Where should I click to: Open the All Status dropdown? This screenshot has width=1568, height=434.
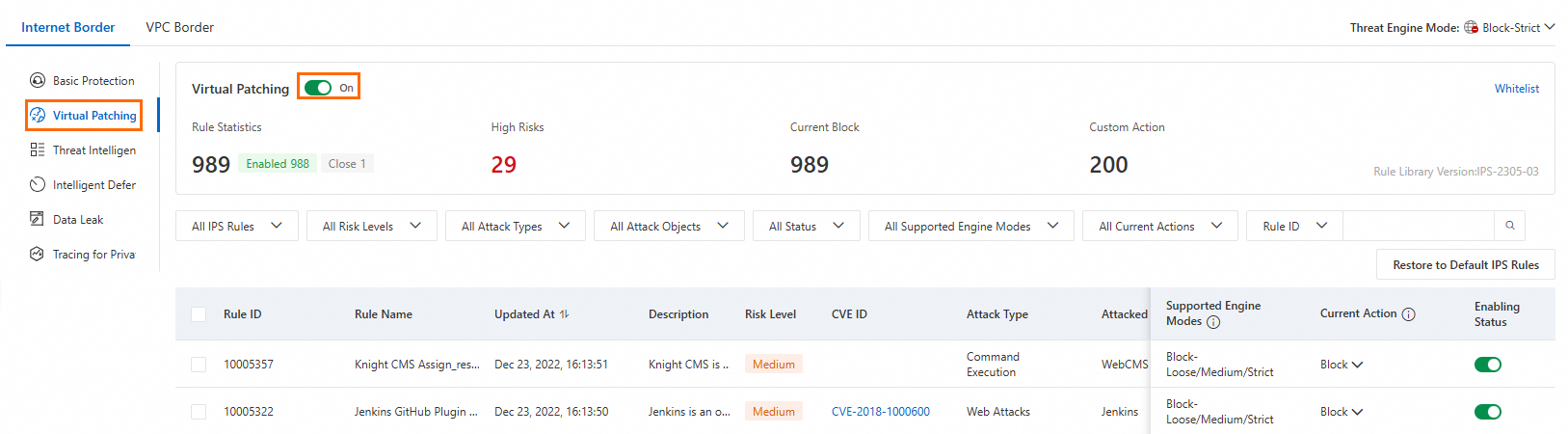807,226
